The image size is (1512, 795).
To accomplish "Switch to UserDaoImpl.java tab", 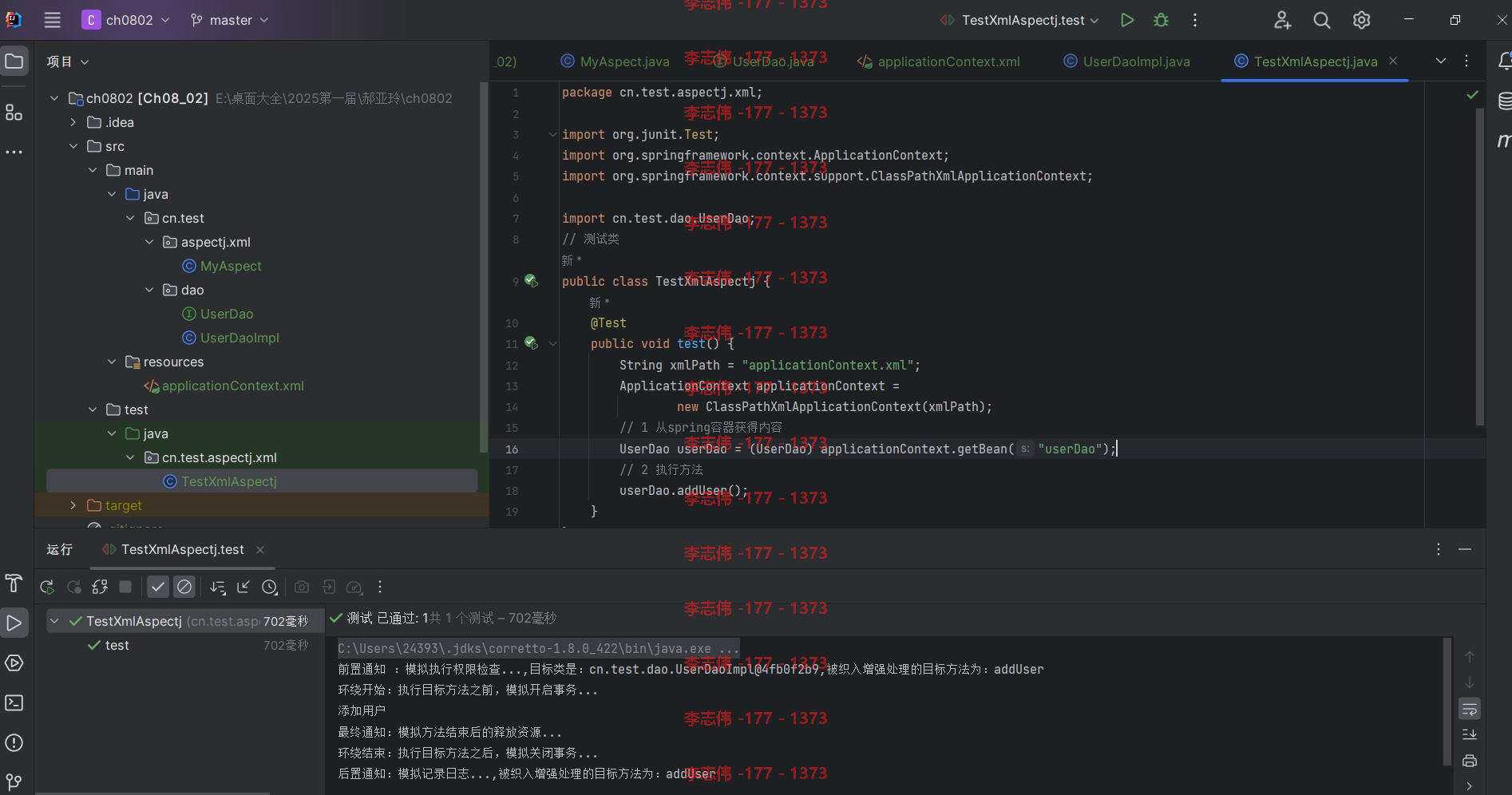I will 1126,61.
